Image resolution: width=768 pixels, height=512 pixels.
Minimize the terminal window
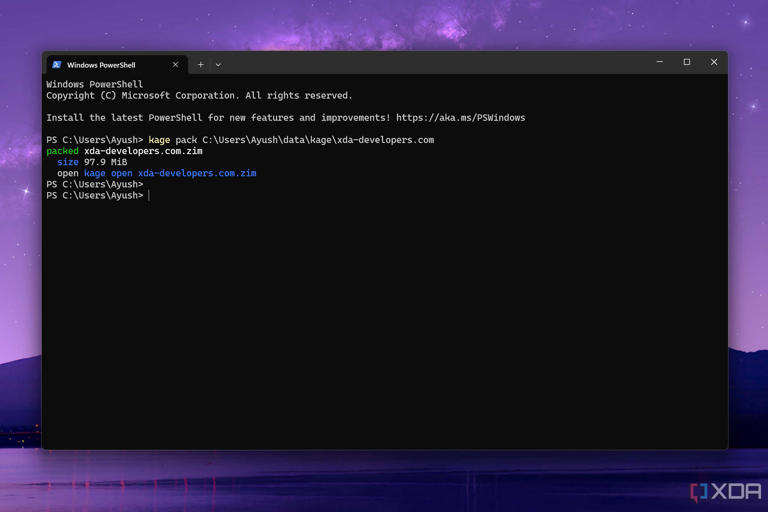[660, 62]
